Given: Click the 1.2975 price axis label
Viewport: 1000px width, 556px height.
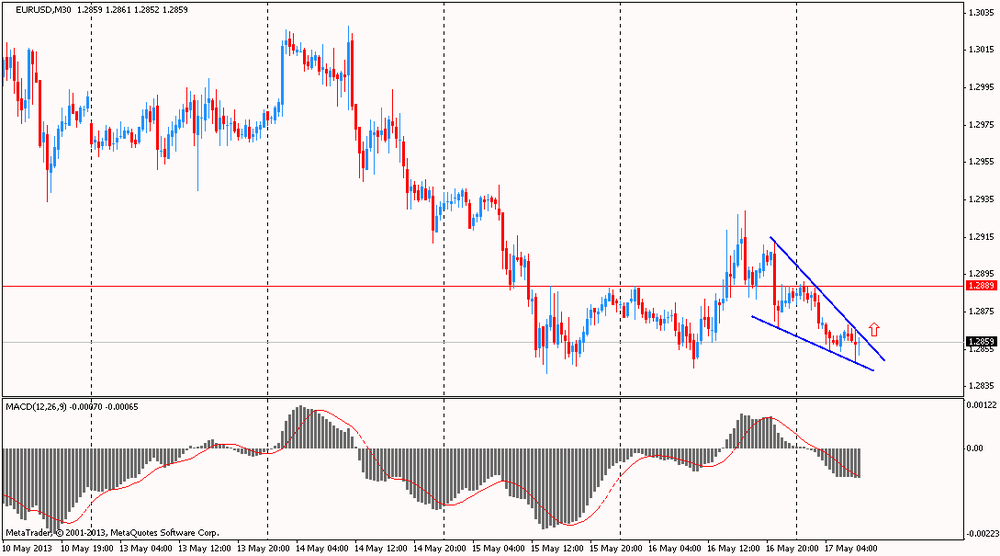Looking at the screenshot, I should pyautogui.click(x=981, y=124).
